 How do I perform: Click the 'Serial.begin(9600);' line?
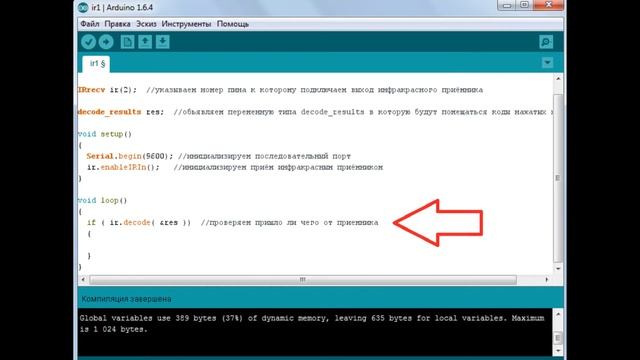click(130, 156)
